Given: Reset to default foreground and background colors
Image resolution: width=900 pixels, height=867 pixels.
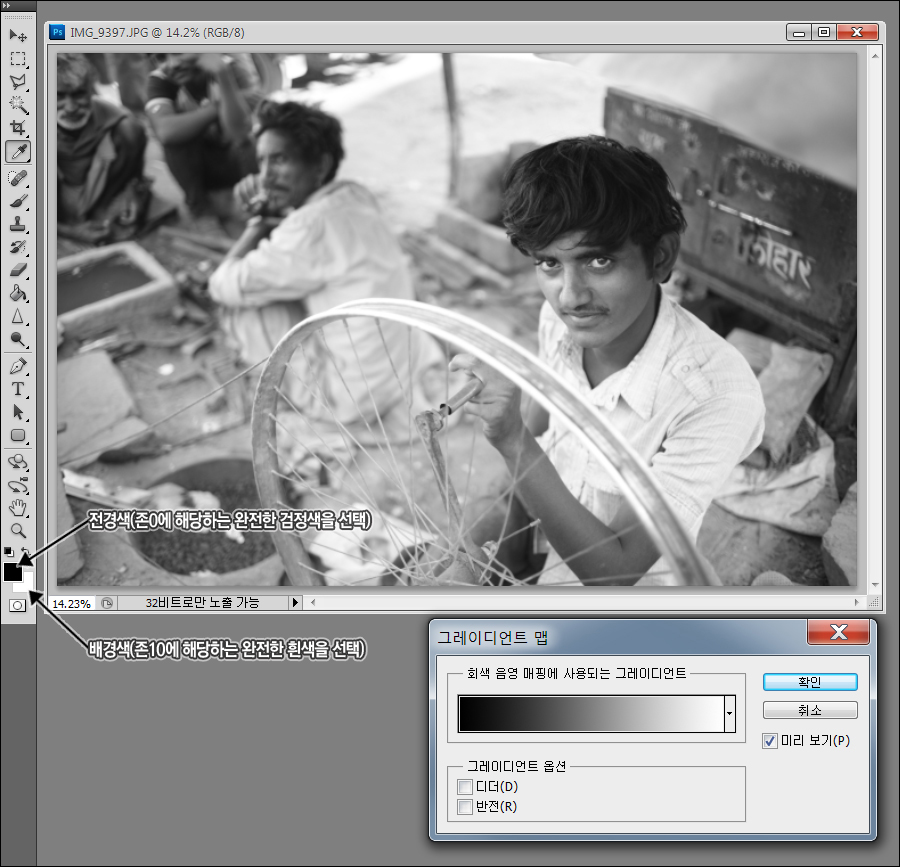Looking at the screenshot, I should point(9,551).
